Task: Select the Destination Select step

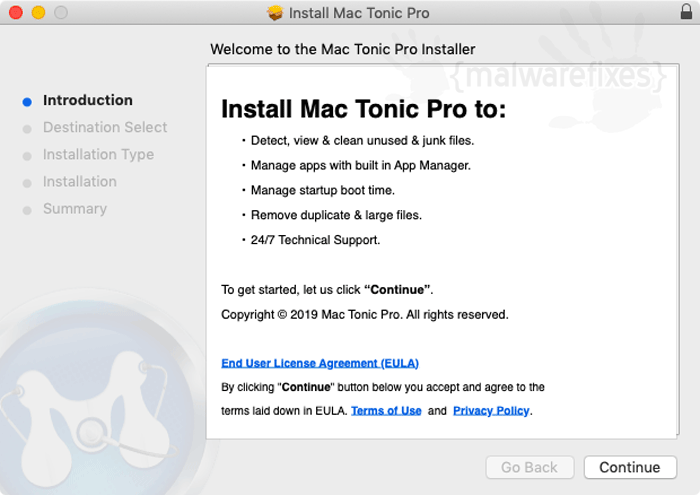Action: 105,127
